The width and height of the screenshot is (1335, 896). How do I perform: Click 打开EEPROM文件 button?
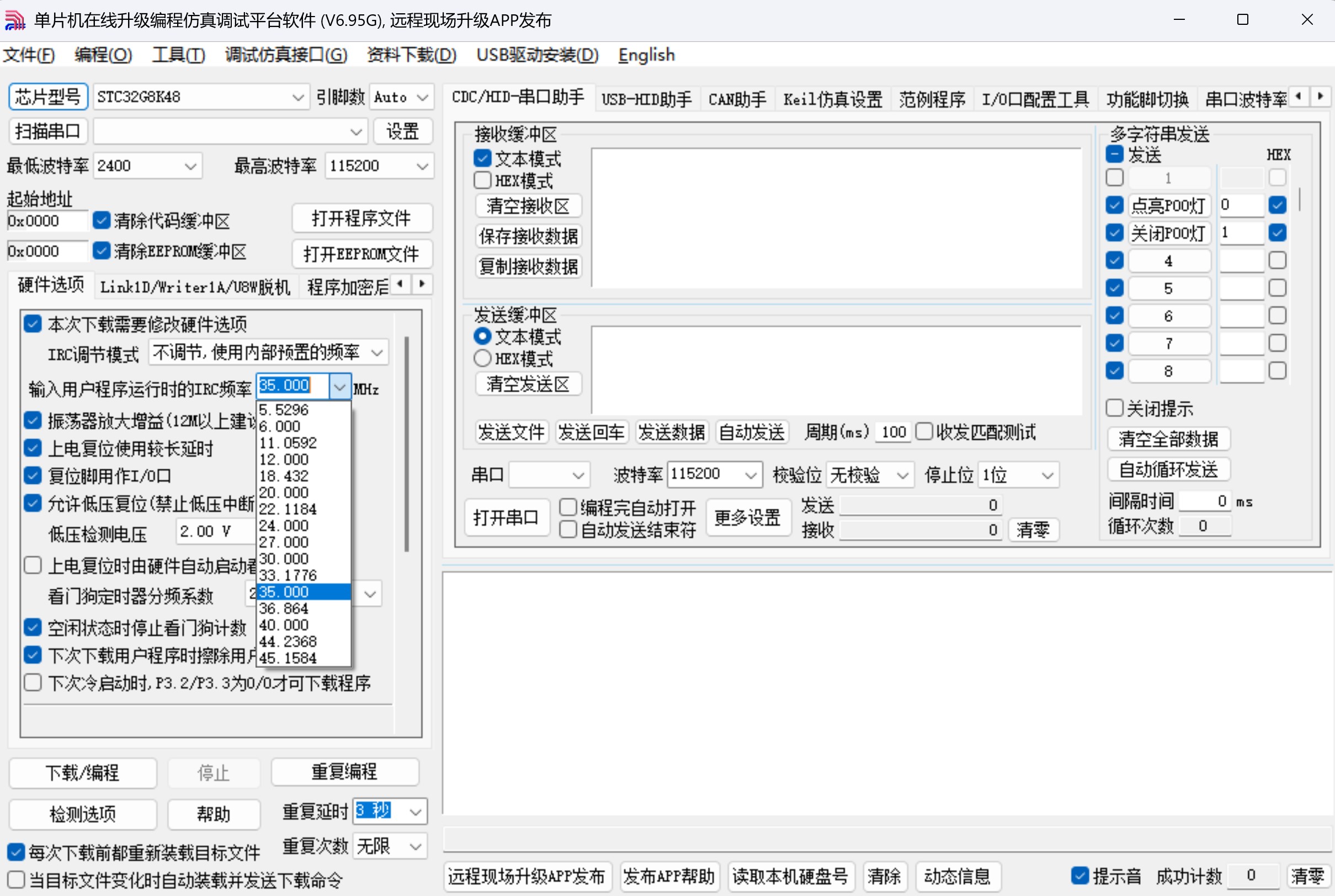[361, 253]
